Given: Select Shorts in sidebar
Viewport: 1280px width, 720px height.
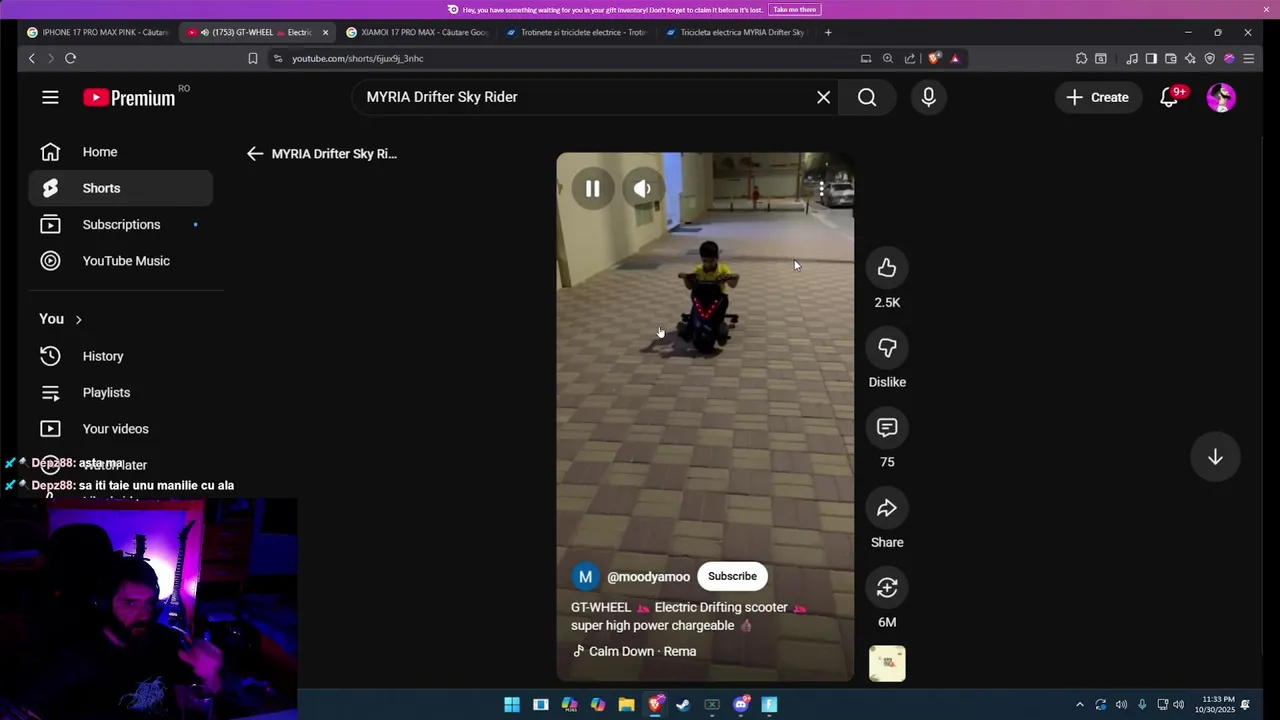Looking at the screenshot, I should click(120, 188).
